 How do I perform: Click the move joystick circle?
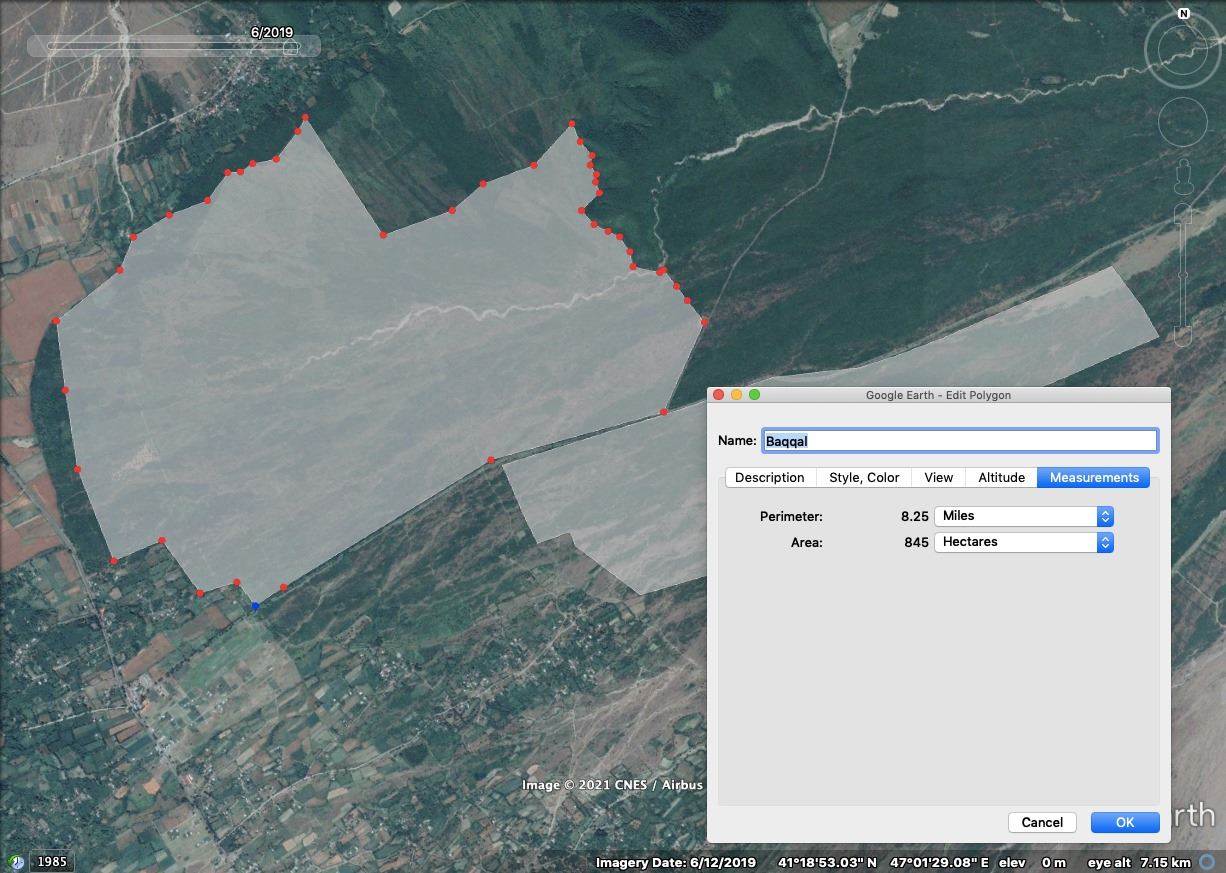click(1183, 122)
